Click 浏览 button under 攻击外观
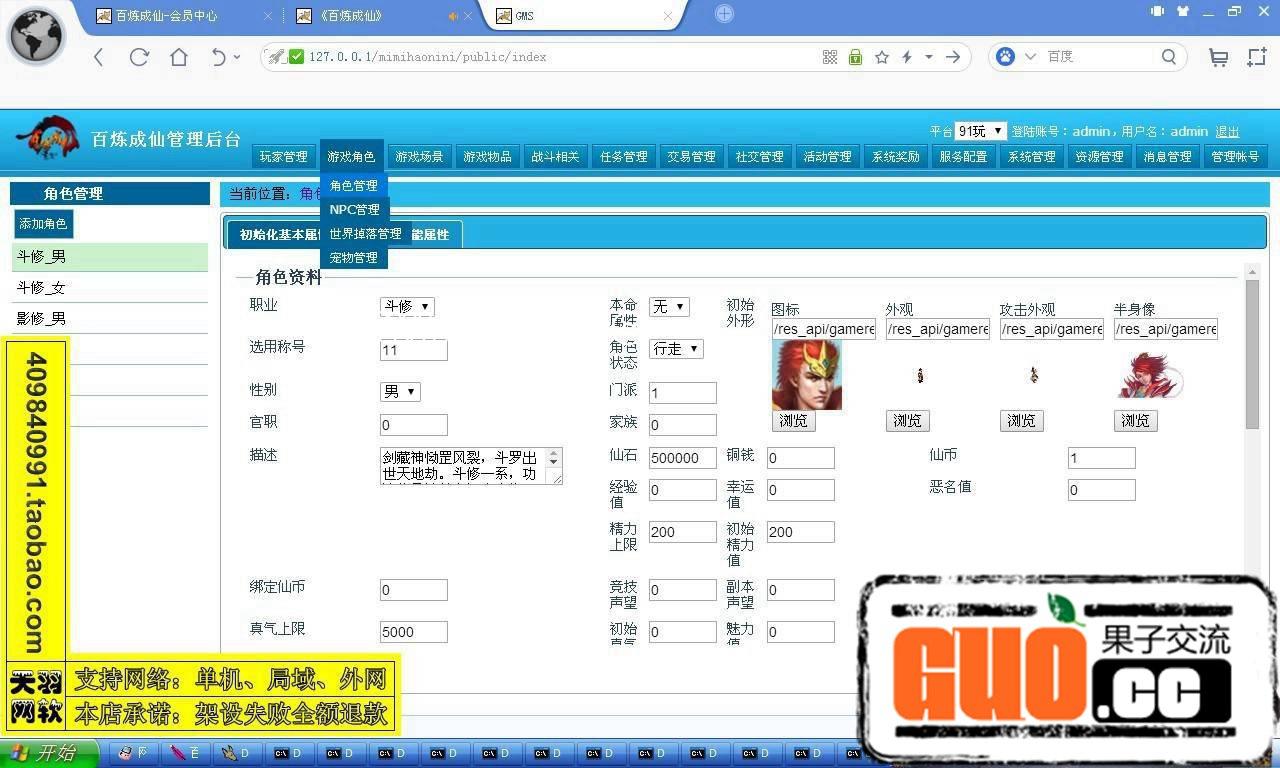 point(1021,421)
